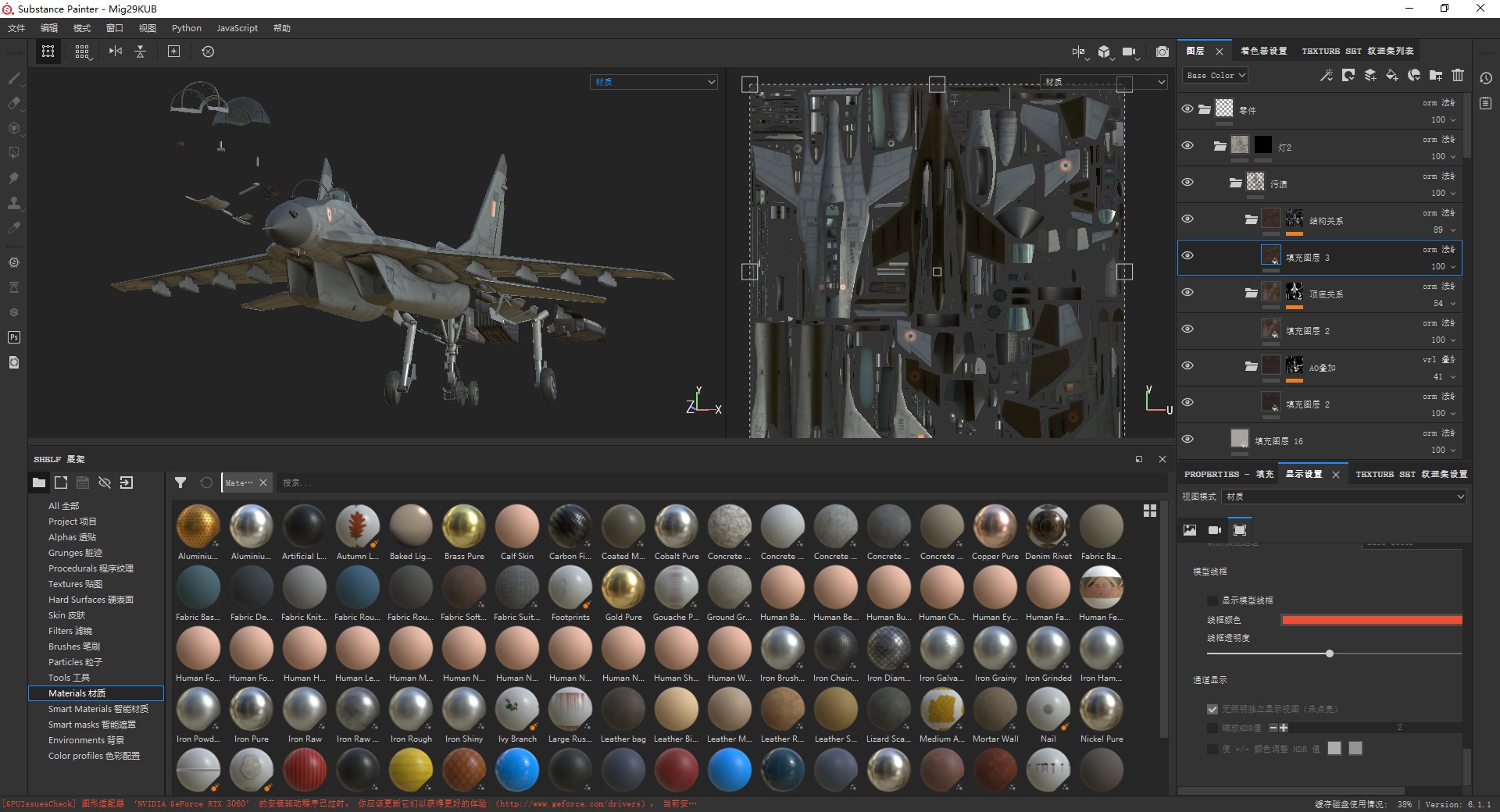This screenshot has width=1500, height=812.
Task: Open the Base Color channel dropdown
Action: pyautogui.click(x=1215, y=75)
